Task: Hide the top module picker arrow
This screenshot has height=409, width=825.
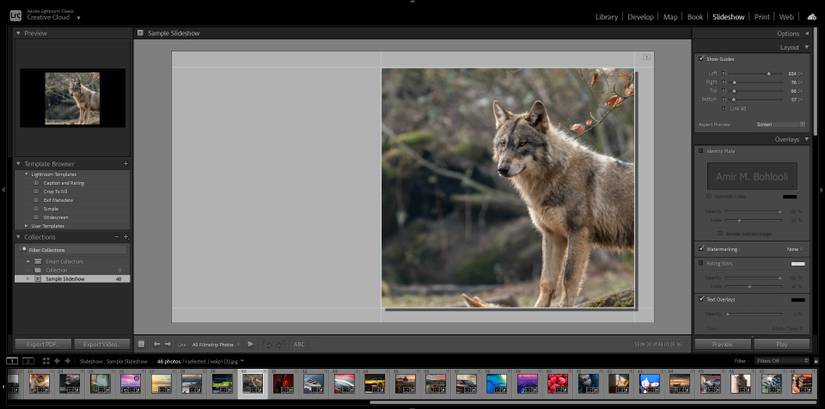Action: (412, 2)
